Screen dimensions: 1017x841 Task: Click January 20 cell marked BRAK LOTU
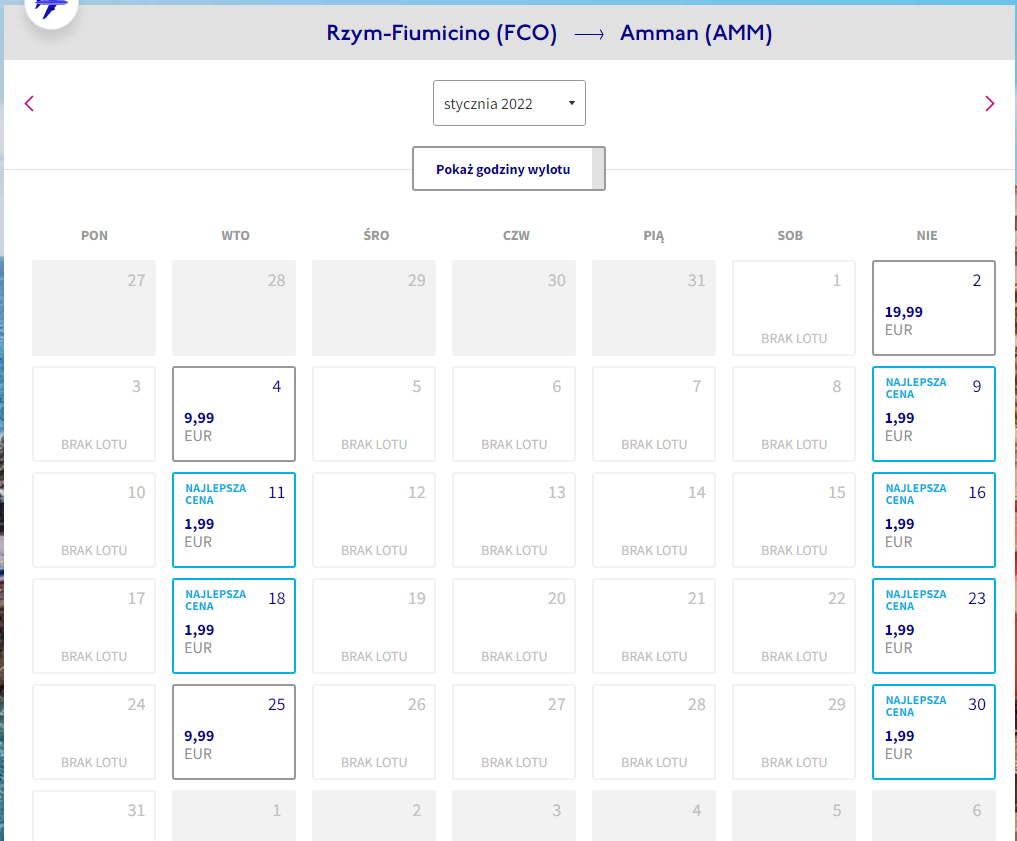pos(514,626)
